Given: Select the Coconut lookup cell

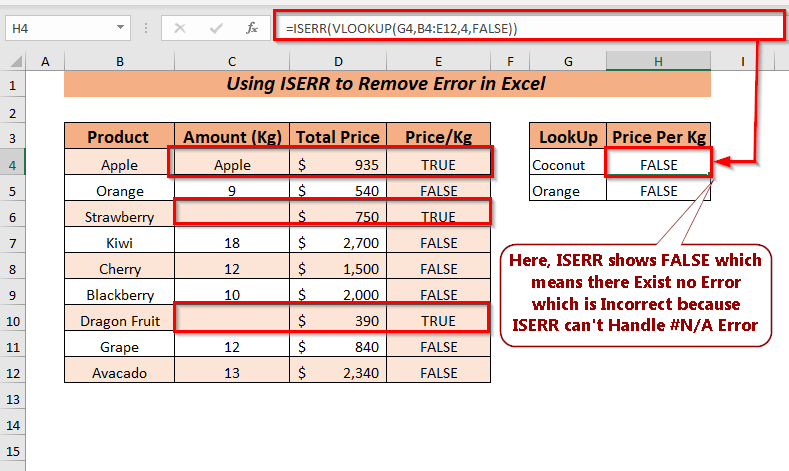Looking at the screenshot, I should point(568,164).
